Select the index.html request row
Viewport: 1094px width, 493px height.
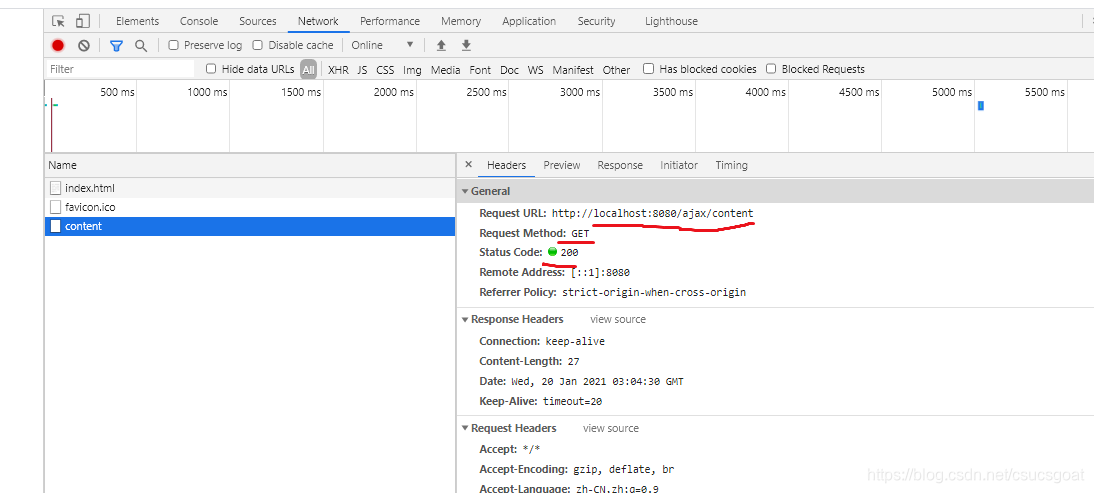click(250, 188)
